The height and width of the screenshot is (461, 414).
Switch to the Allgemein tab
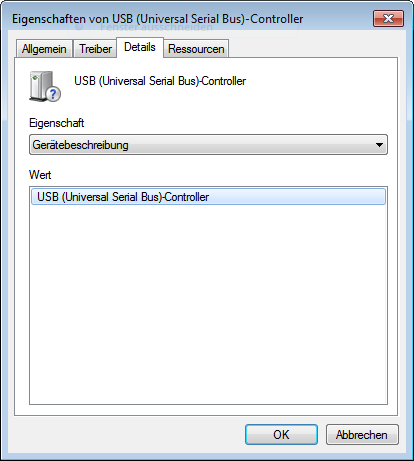point(44,49)
